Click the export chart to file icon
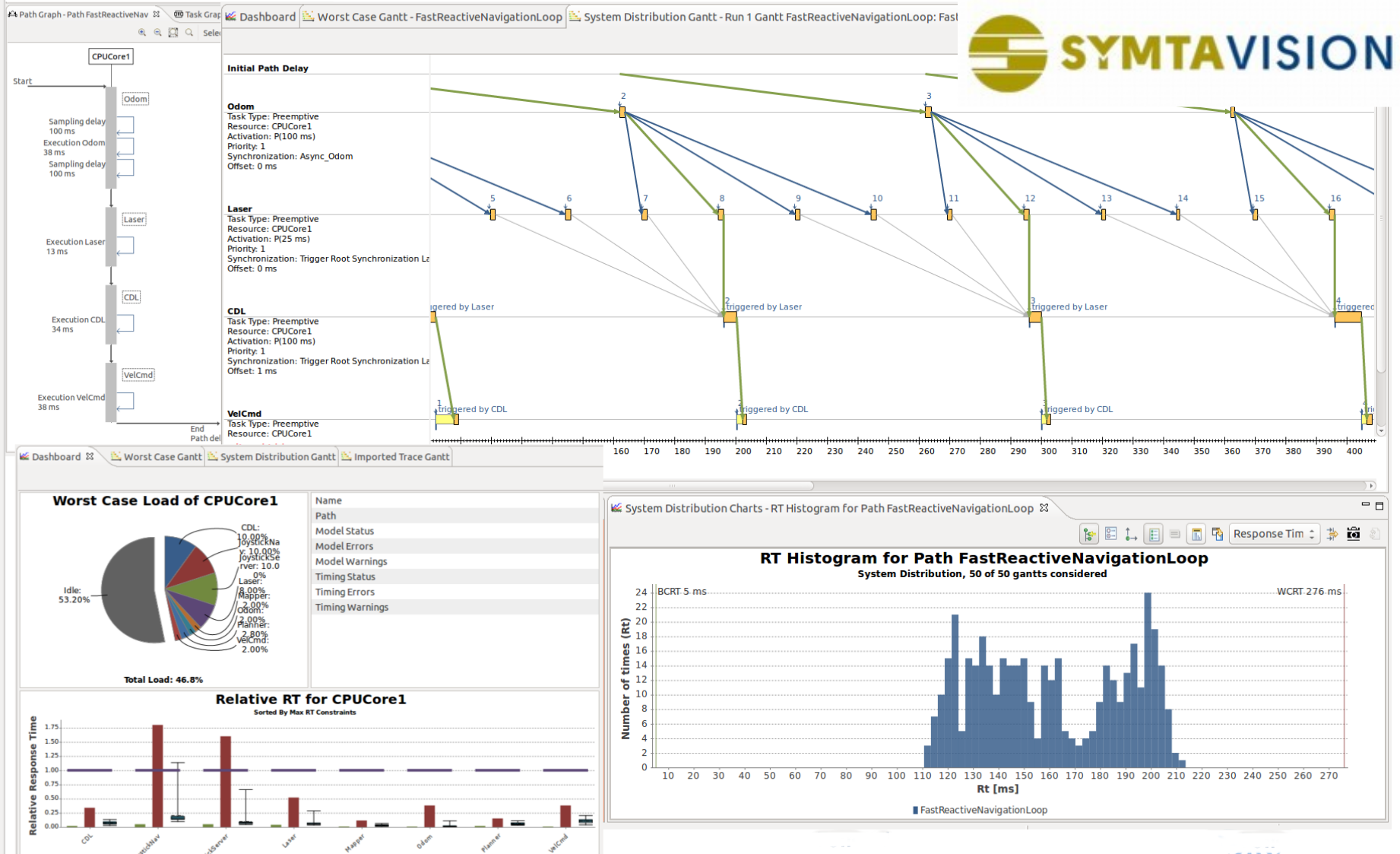Image resolution: width=1400 pixels, height=854 pixels. pos(1217,534)
